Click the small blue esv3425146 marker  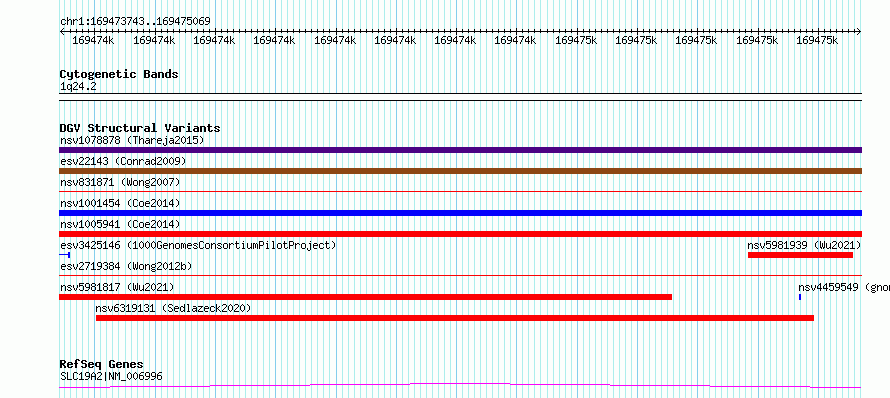point(65,255)
